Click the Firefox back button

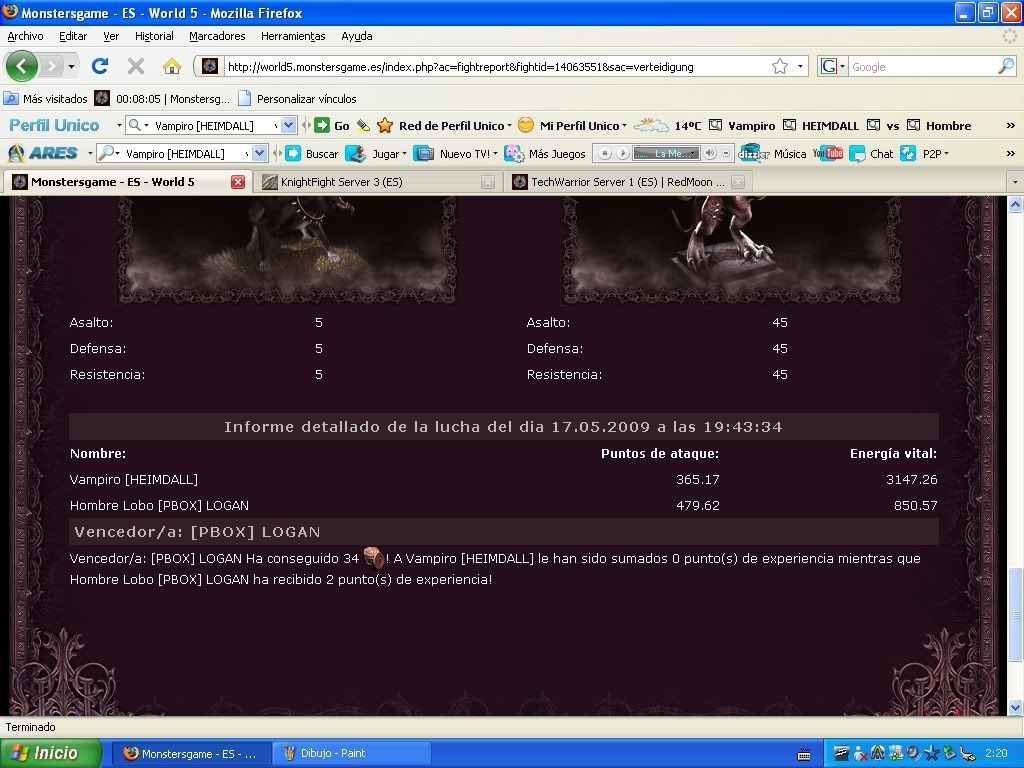22,66
